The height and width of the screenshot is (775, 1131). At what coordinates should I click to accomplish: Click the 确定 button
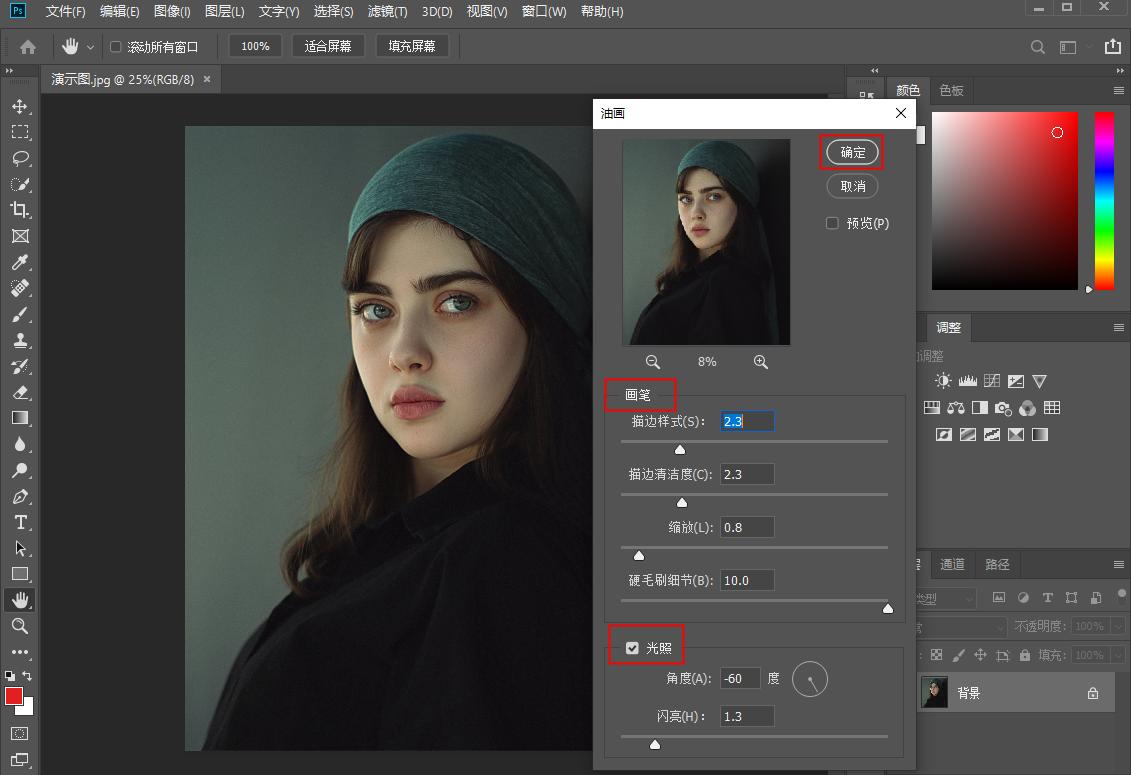pyautogui.click(x=853, y=152)
